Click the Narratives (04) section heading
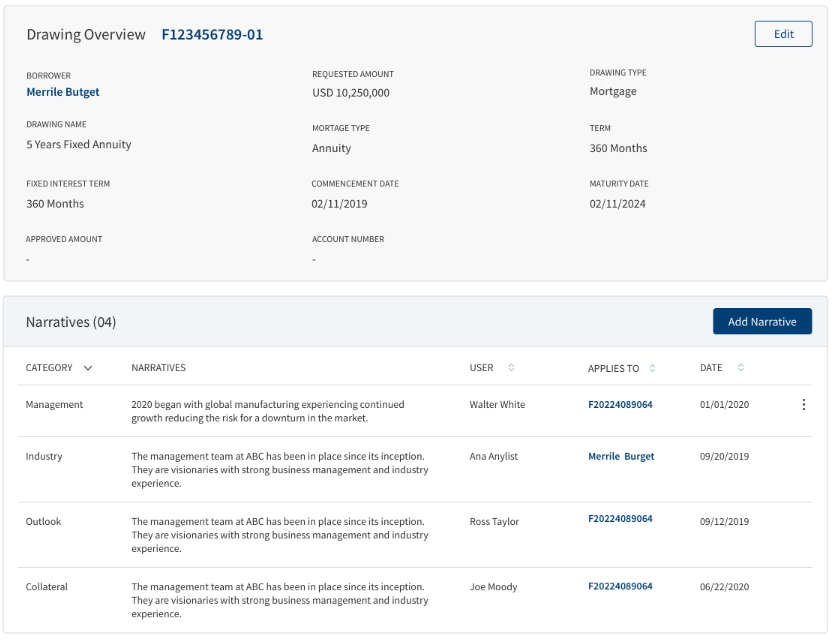832x641 pixels. tap(71, 322)
